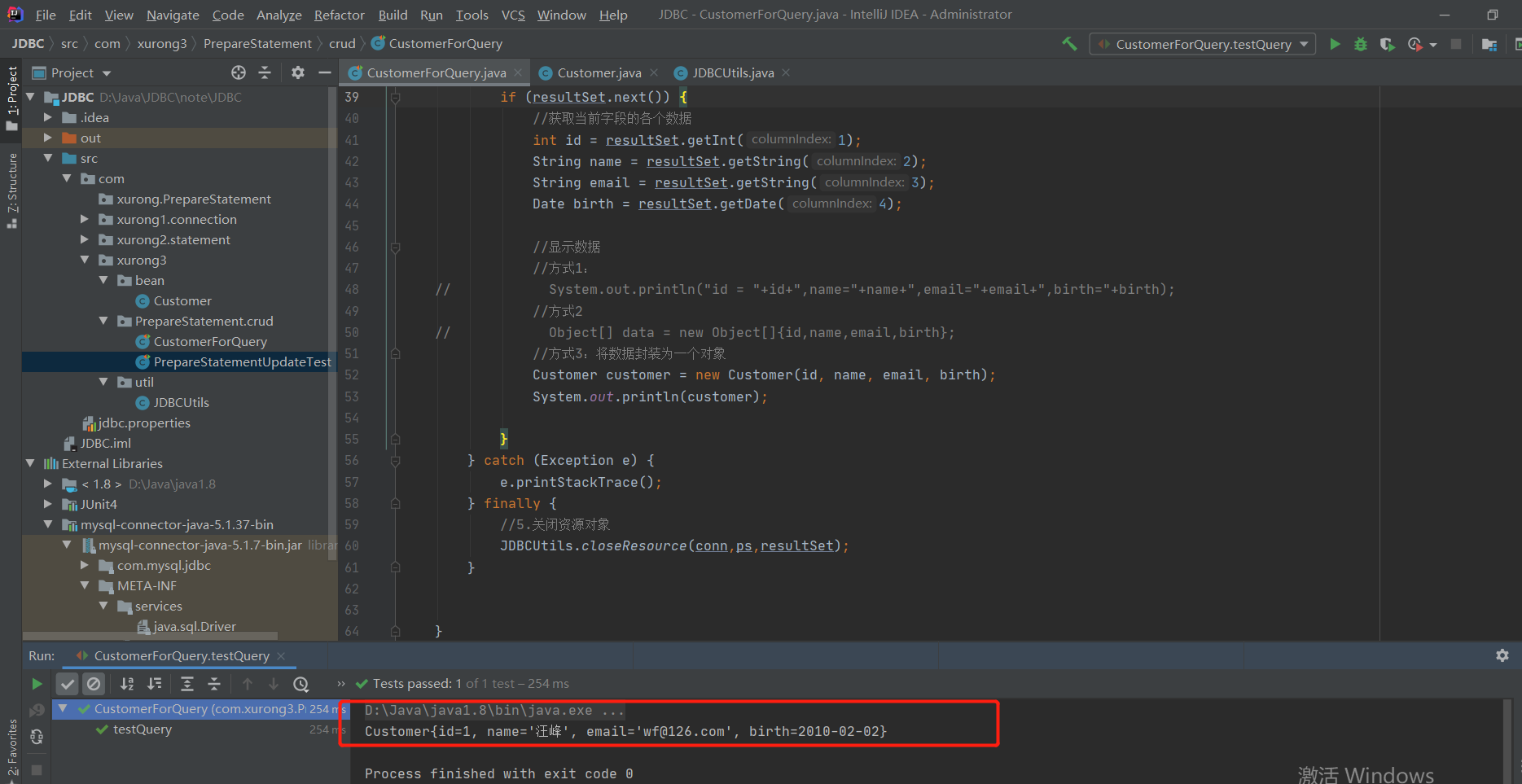Viewport: 1522px width, 784px height.
Task: Close the CustomerForQuery.java editor tab
Action: click(518, 72)
